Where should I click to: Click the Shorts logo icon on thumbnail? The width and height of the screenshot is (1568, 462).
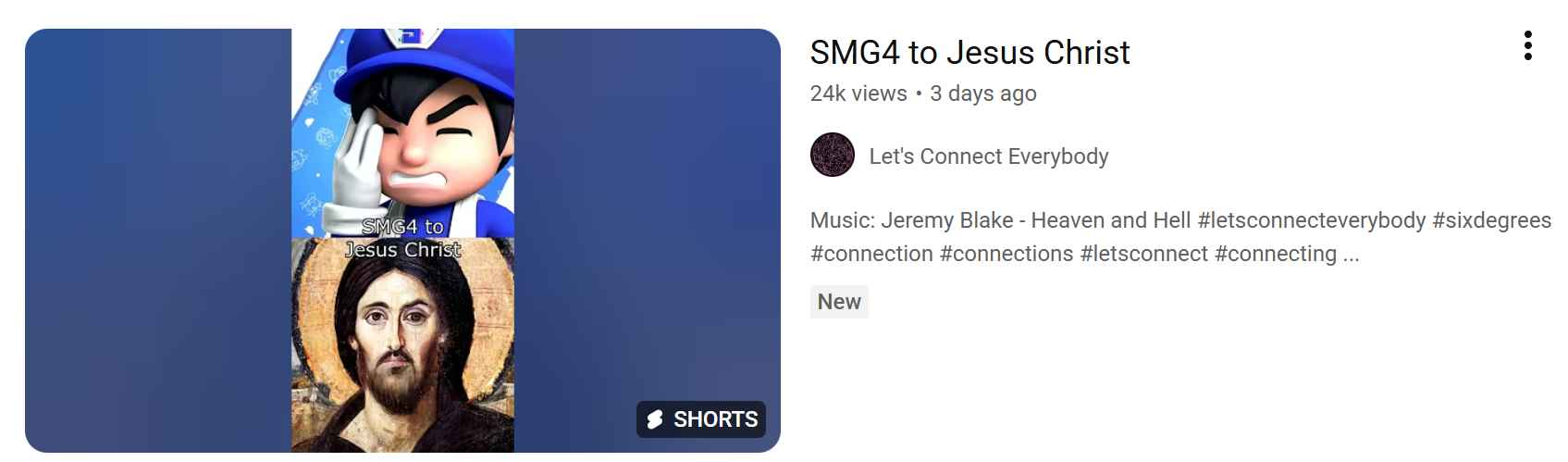[655, 420]
